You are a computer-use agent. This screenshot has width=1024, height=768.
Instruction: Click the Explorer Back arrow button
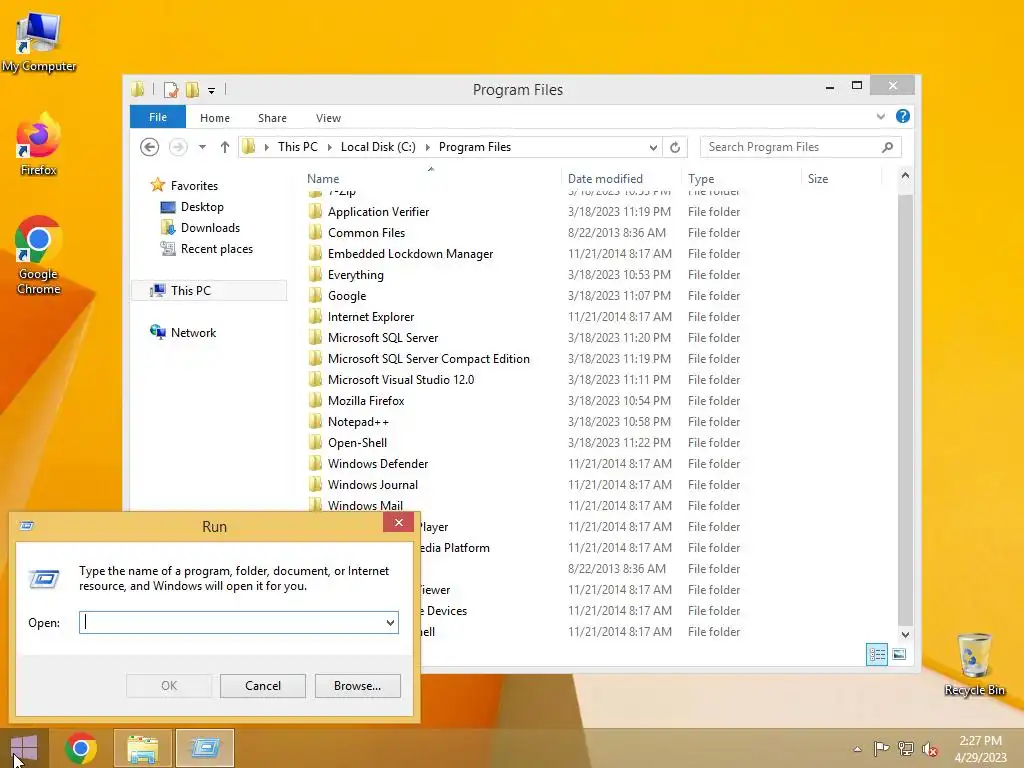click(x=150, y=147)
